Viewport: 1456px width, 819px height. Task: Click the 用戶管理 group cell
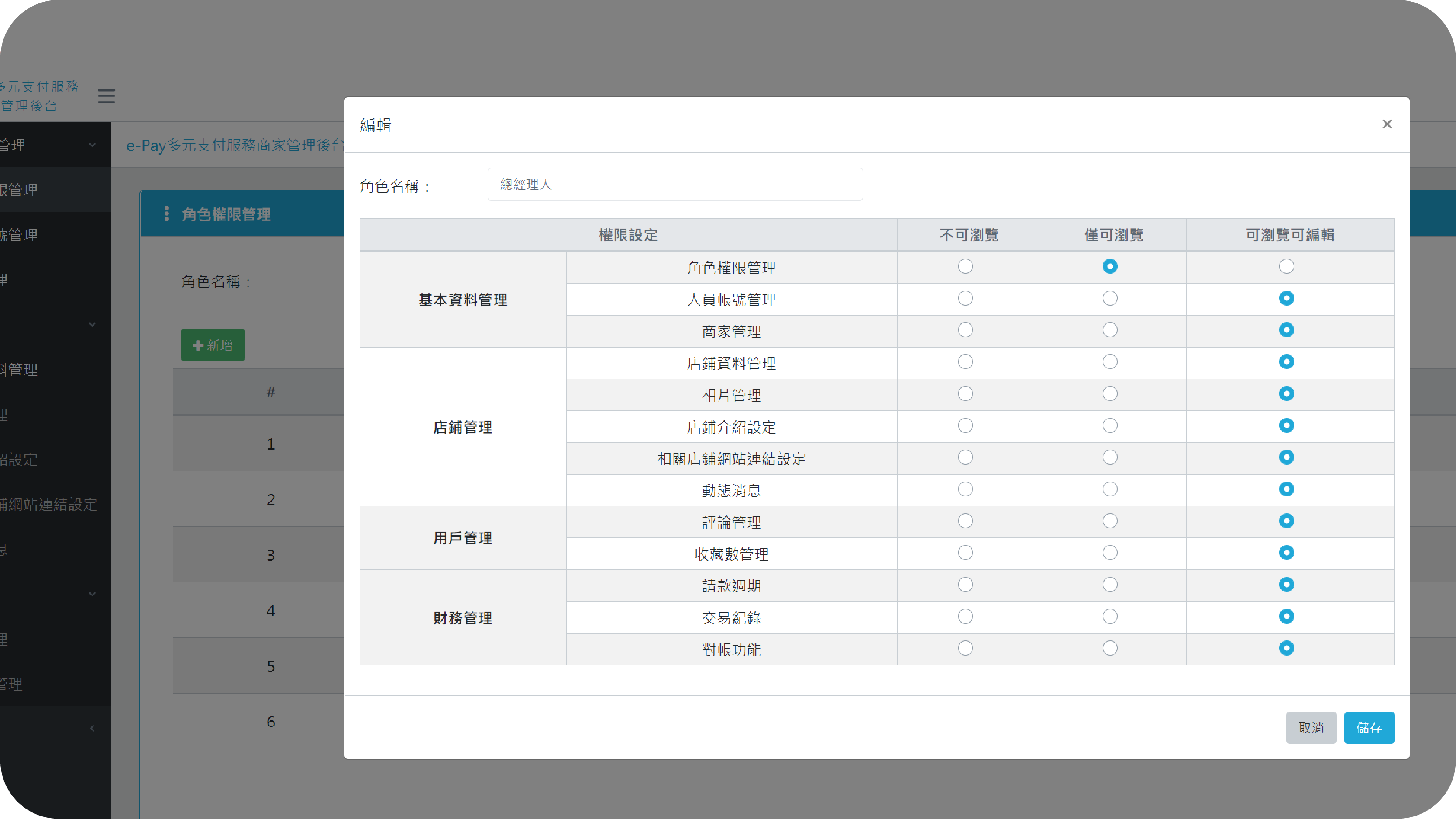tap(462, 538)
